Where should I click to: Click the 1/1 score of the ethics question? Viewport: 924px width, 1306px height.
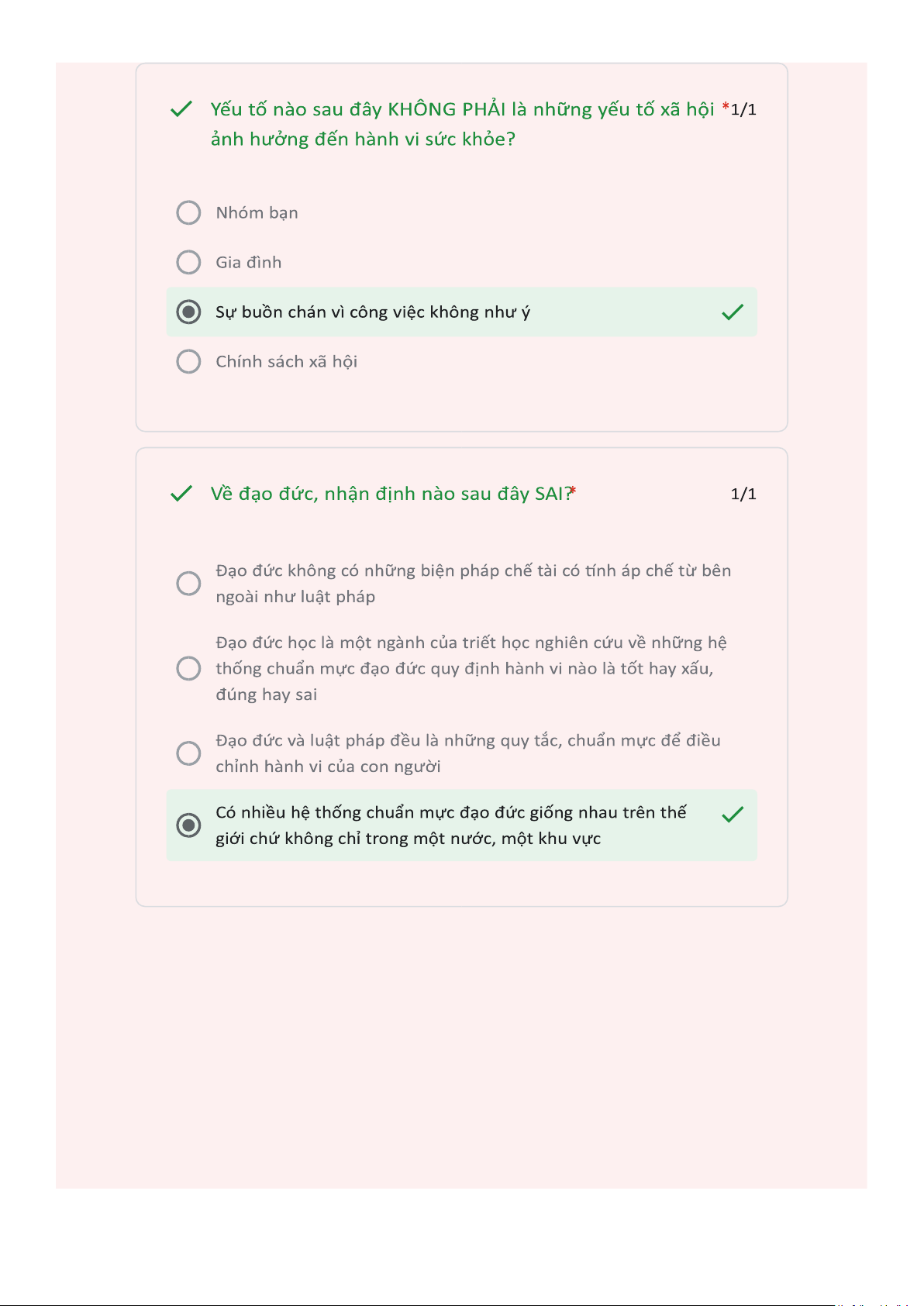[743, 494]
